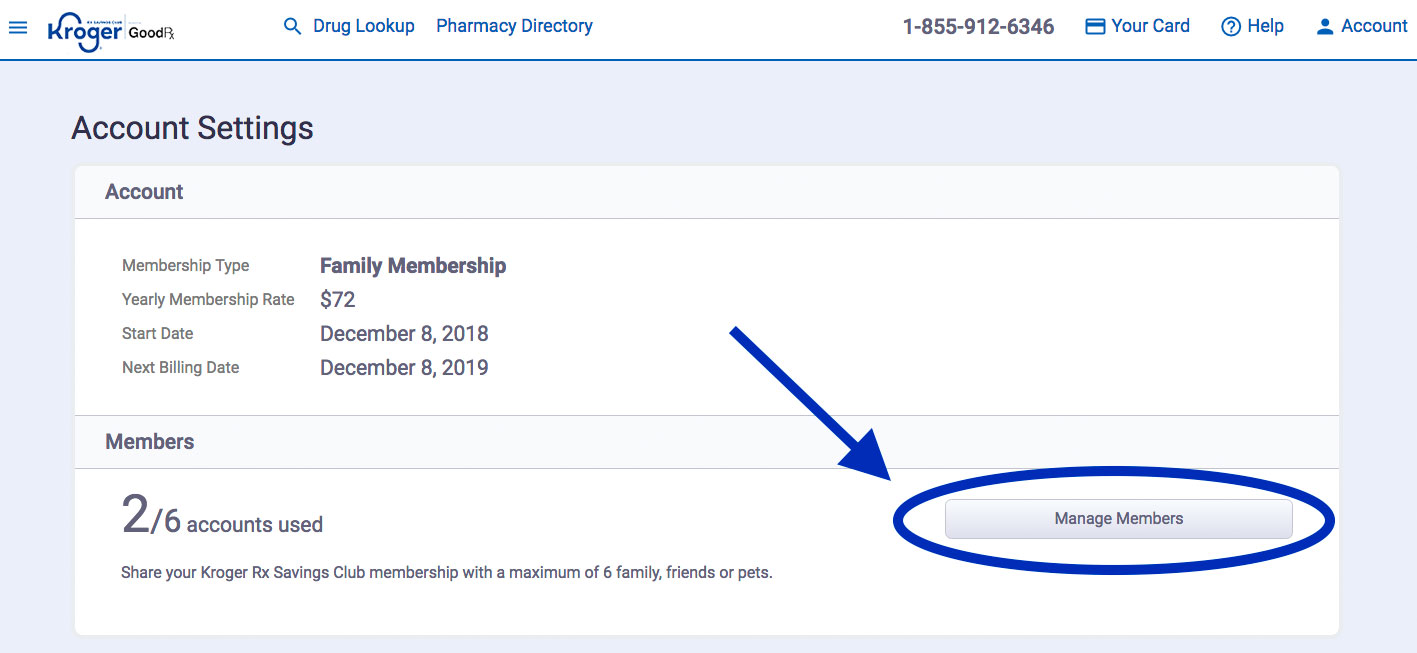The height and width of the screenshot is (653, 1417).
Task: Click the Account Settings page heading
Action: coord(193,128)
